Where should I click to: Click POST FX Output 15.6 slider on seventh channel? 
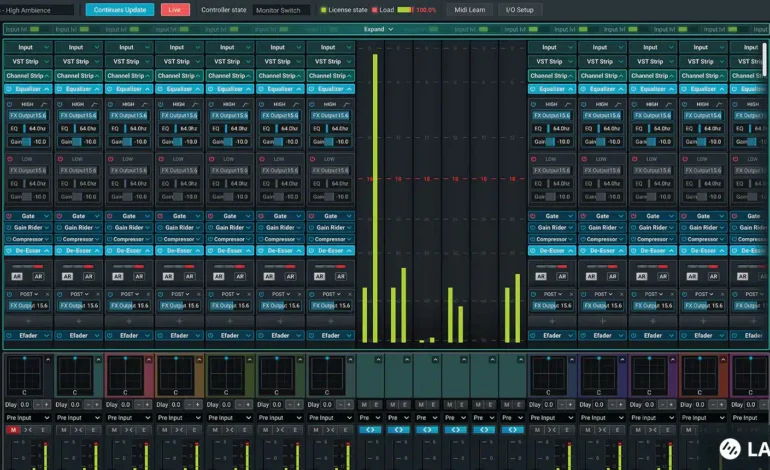(x=330, y=305)
